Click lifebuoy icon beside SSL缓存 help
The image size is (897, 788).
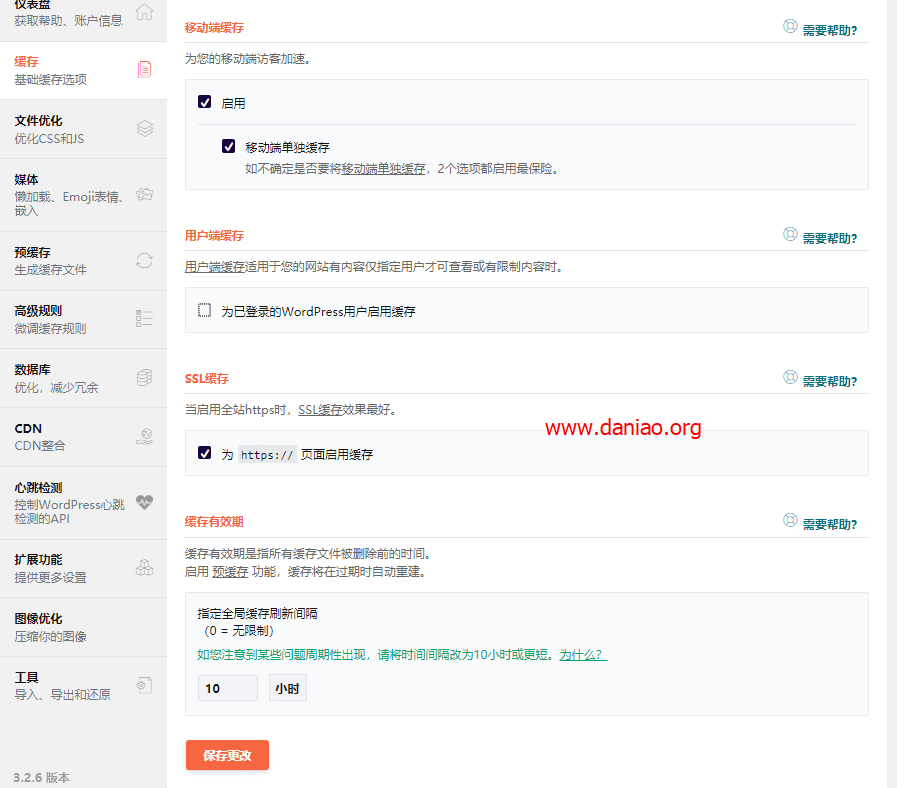coord(790,377)
